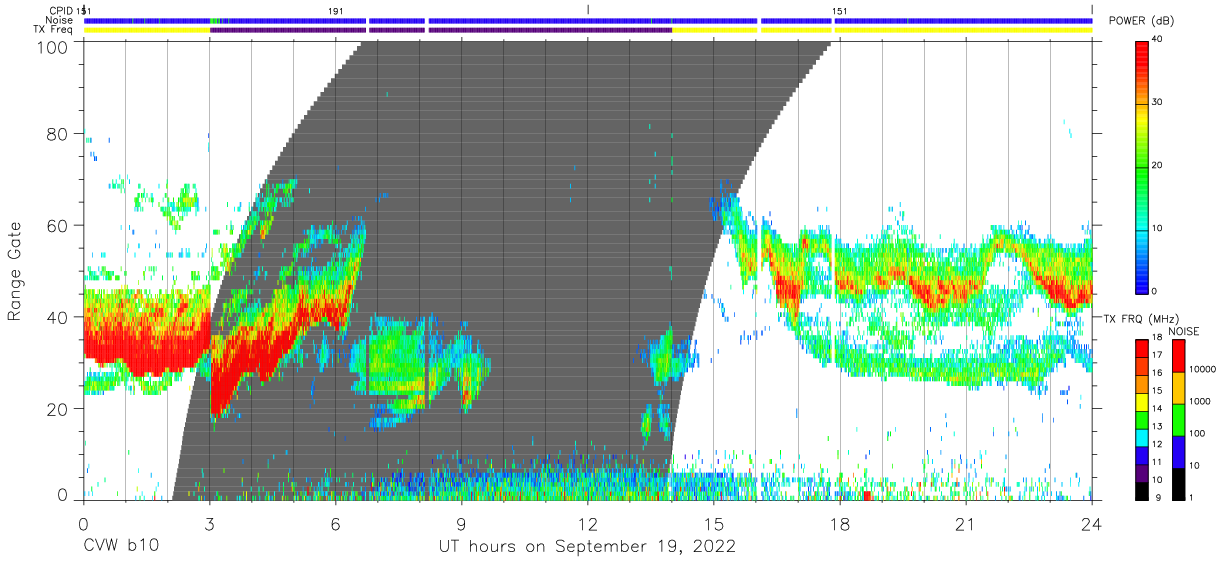Click the CPID value 191
Screen dimensions: 1228x567
click(x=336, y=10)
